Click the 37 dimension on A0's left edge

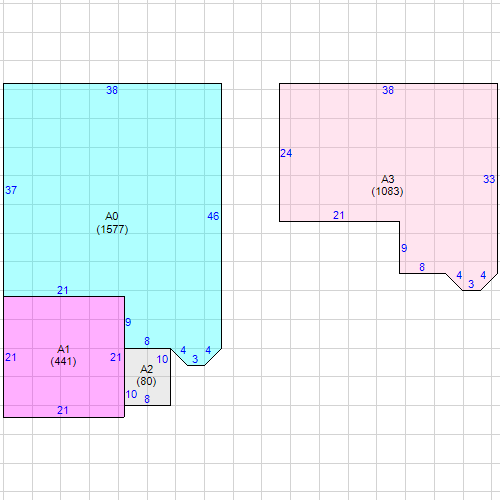click(11, 190)
